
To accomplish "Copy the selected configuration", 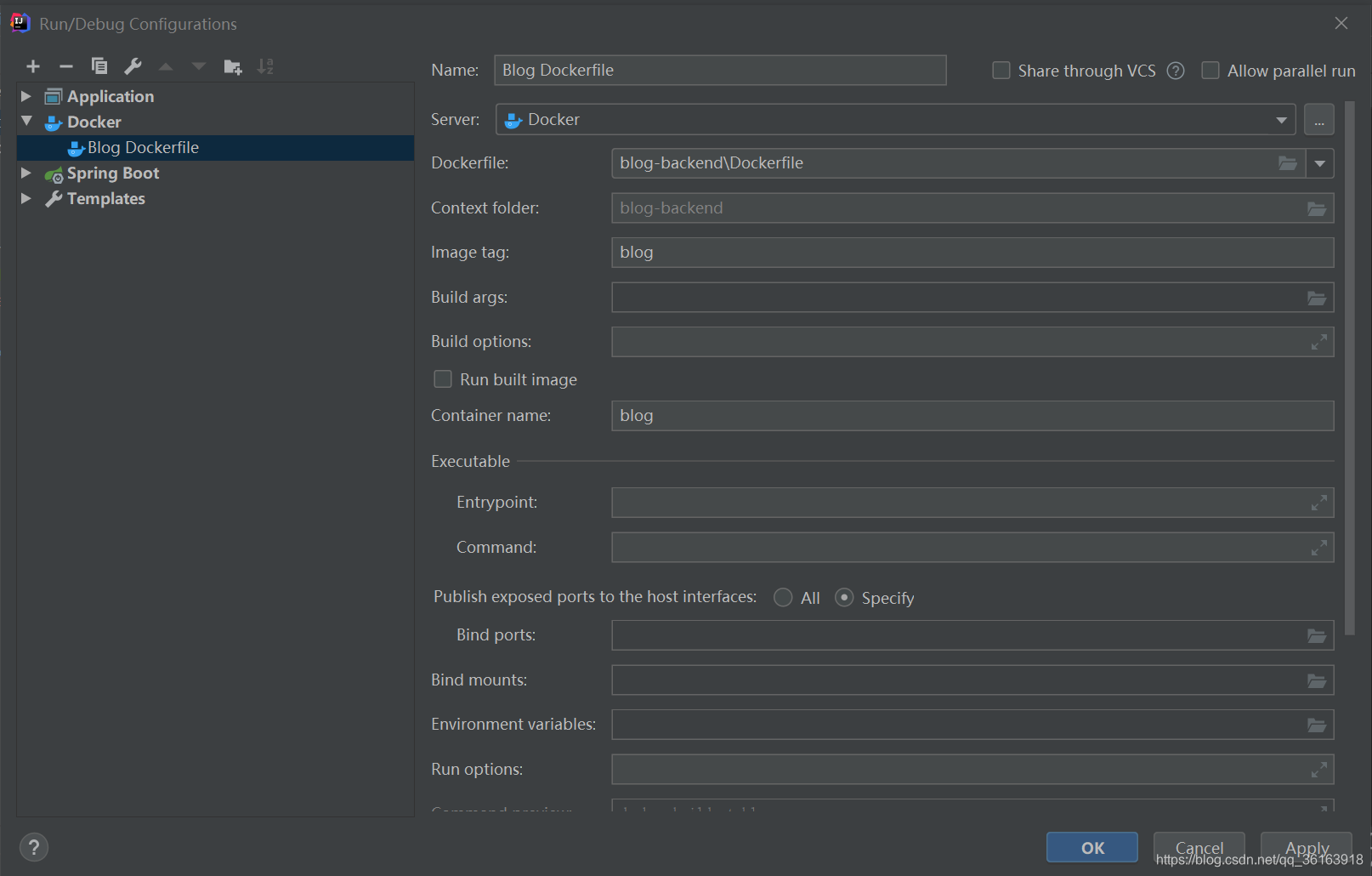I will (99, 66).
